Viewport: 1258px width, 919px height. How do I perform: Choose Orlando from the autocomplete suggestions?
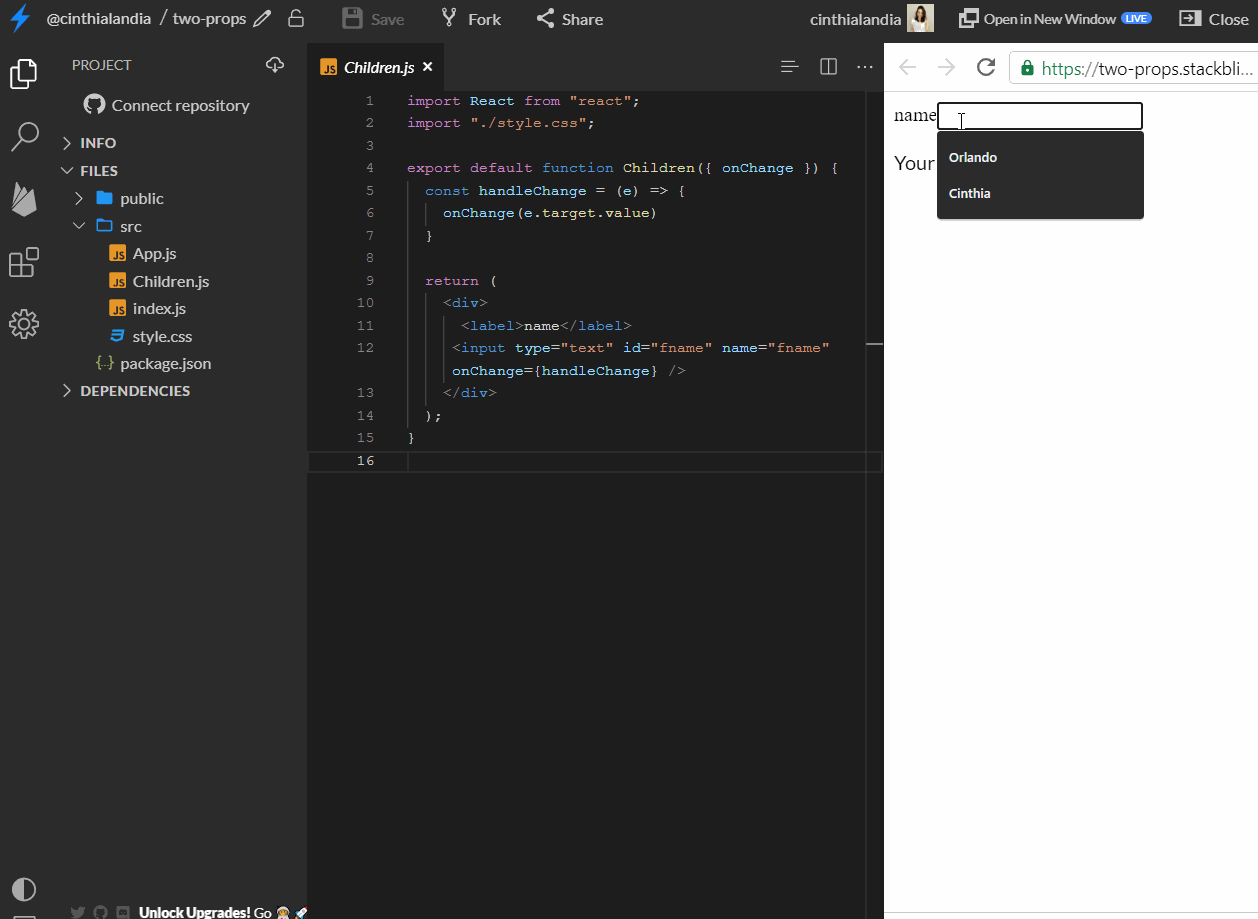tap(973, 158)
